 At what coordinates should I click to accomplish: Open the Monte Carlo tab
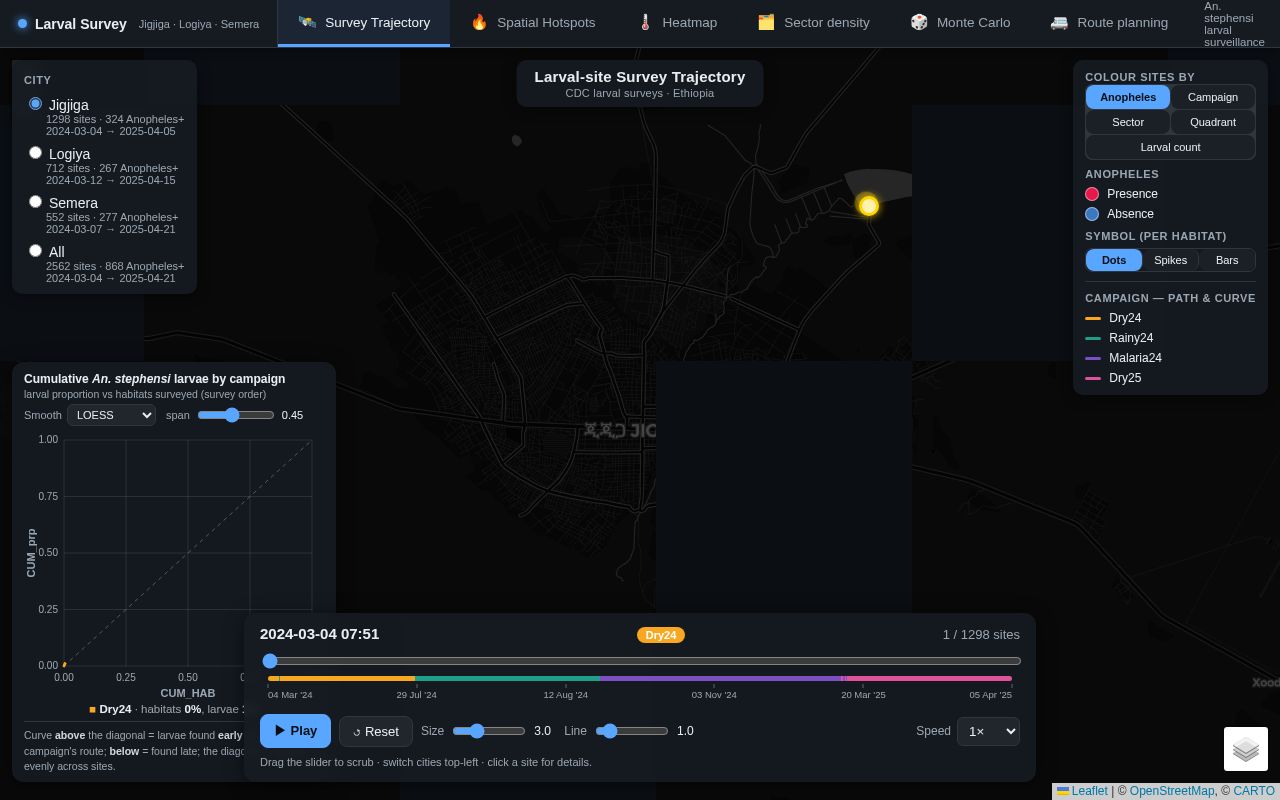(960, 22)
